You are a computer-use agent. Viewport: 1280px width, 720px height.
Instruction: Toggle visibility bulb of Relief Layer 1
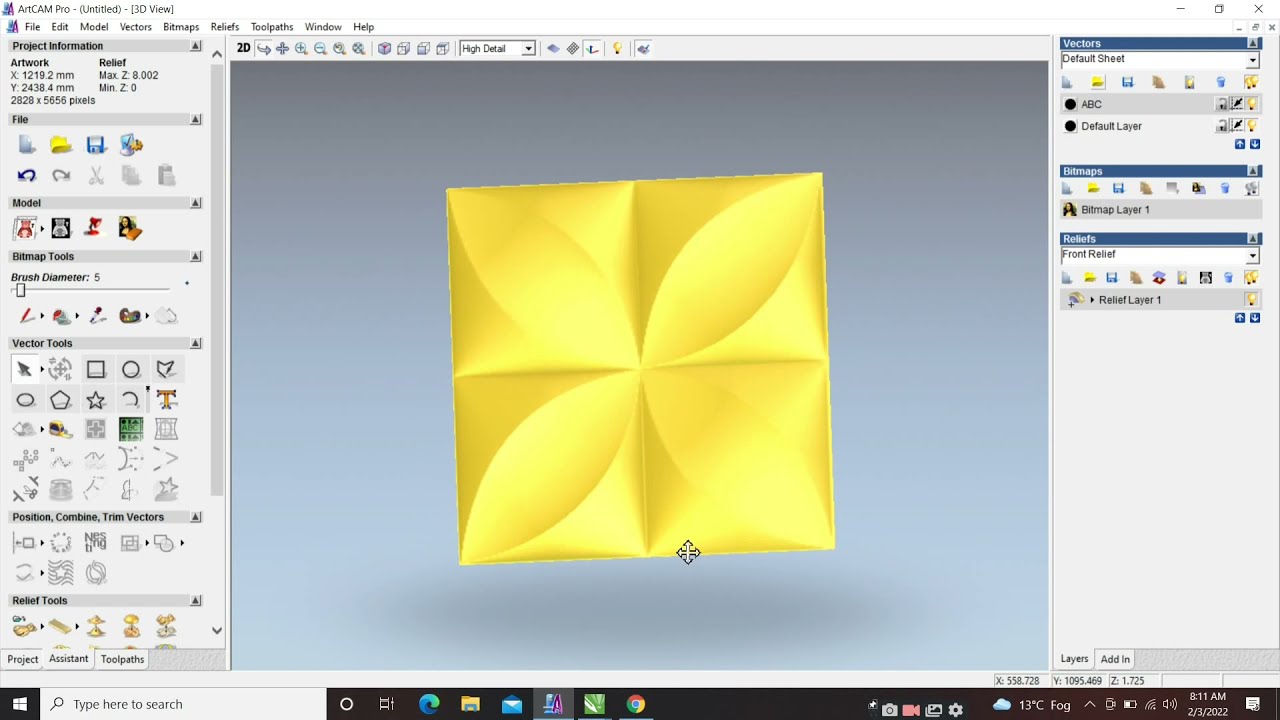[1251, 300]
